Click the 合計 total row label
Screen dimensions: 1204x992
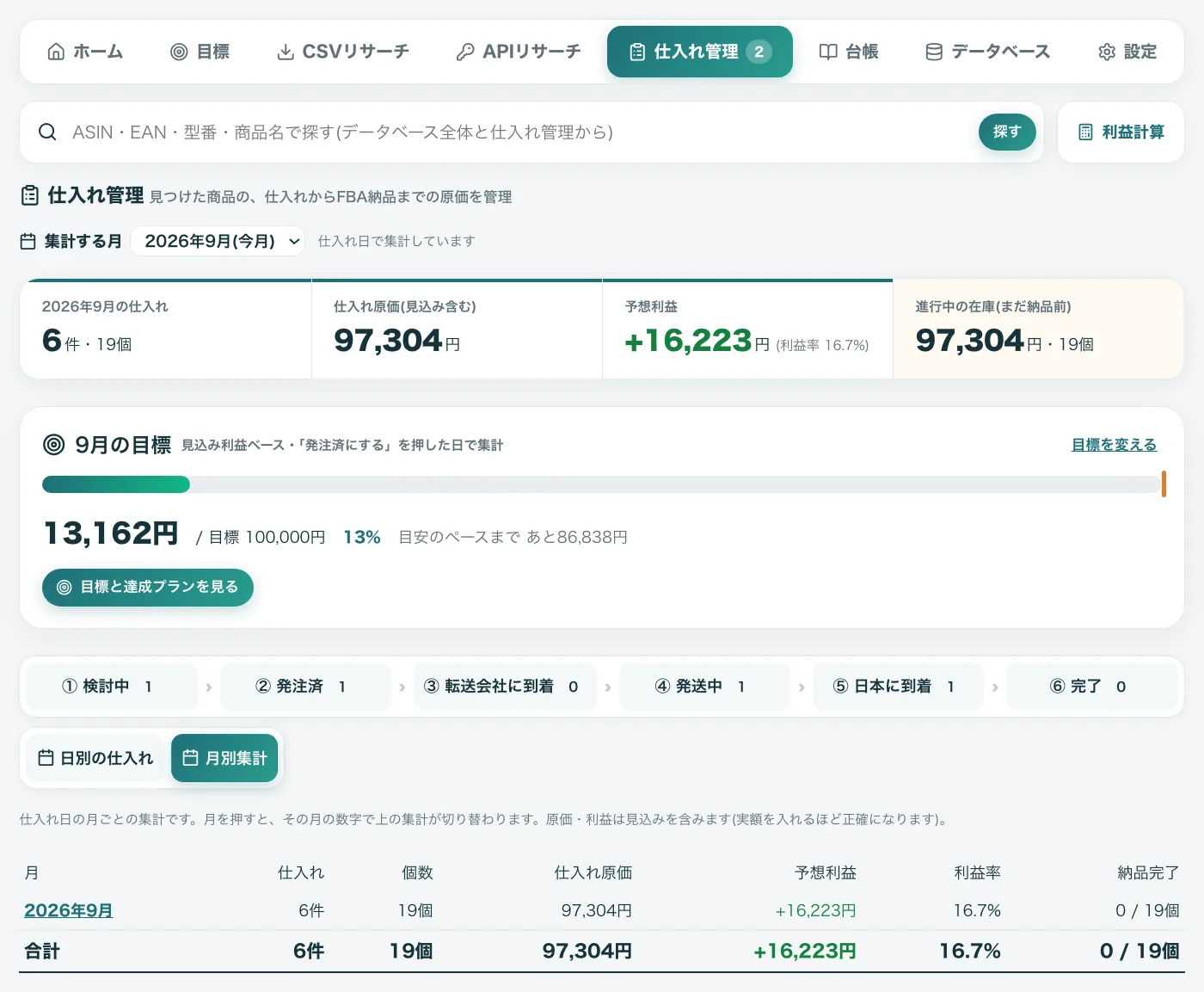[42, 951]
